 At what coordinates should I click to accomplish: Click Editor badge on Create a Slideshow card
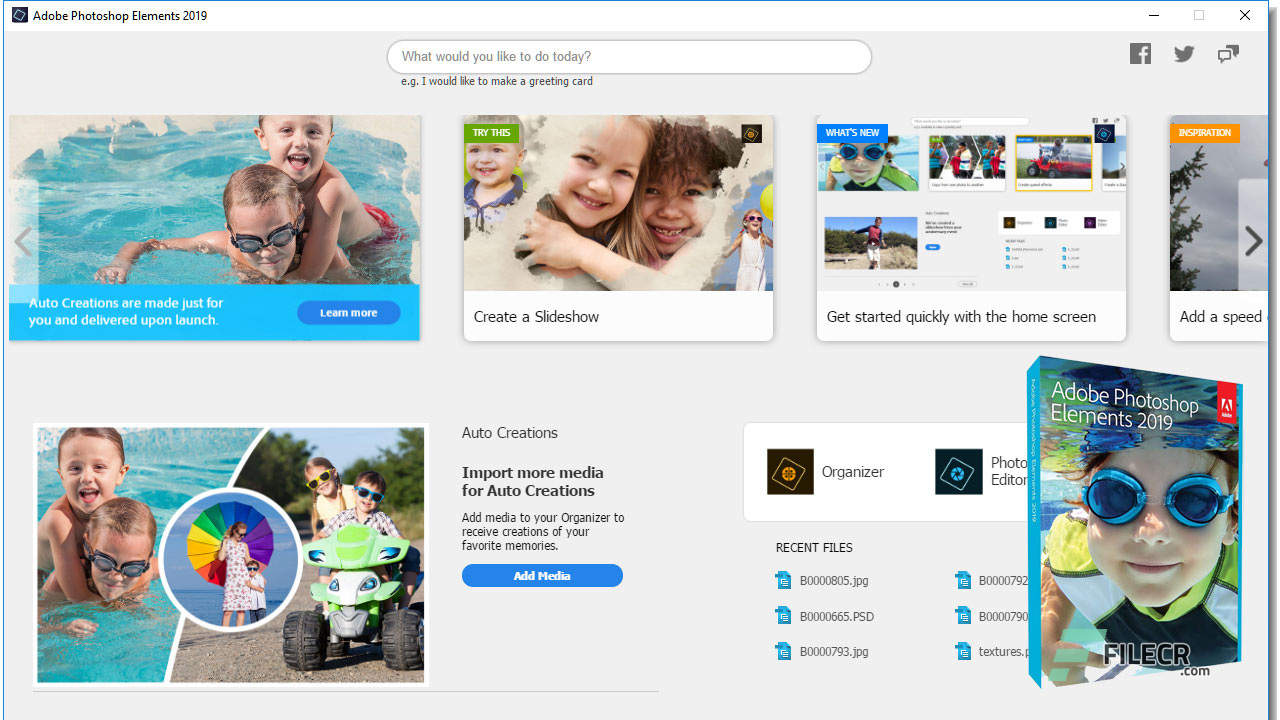752,133
